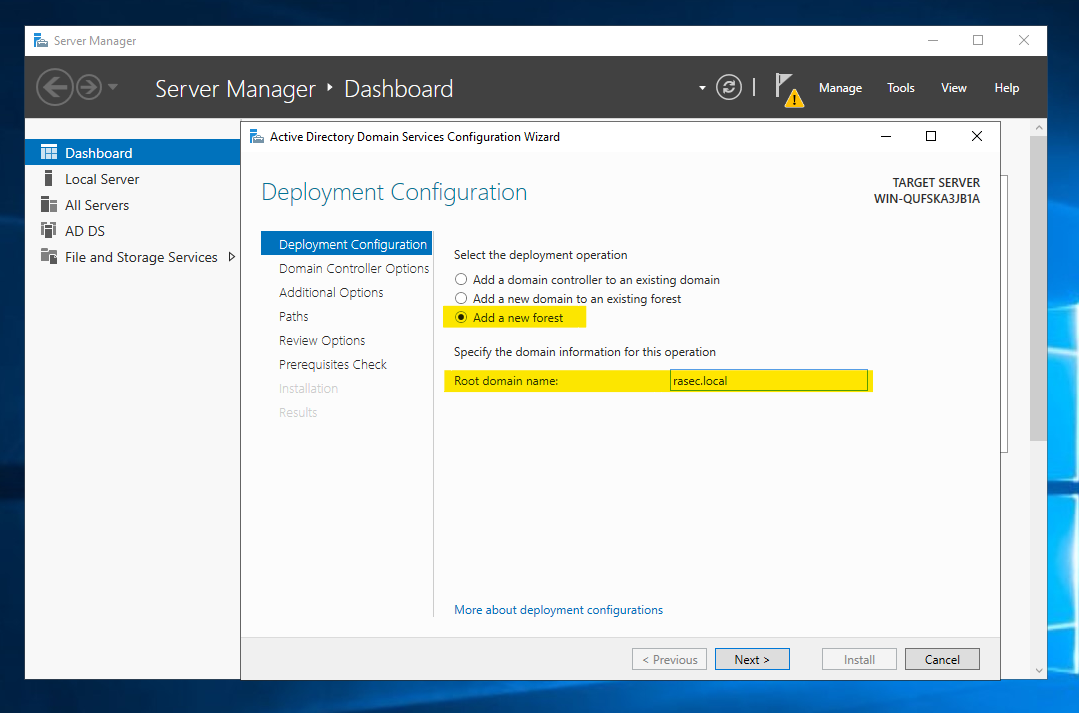
Task: Click scrollbar down arrow in Server Manager
Action: [x=1038, y=670]
